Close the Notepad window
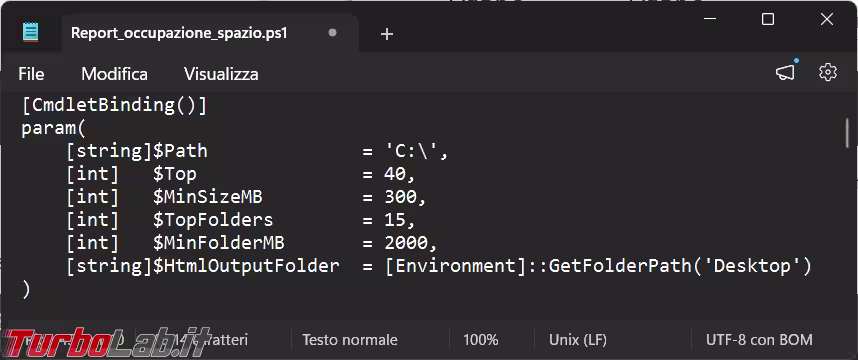Viewport: 858px width, 360px height. [827, 20]
